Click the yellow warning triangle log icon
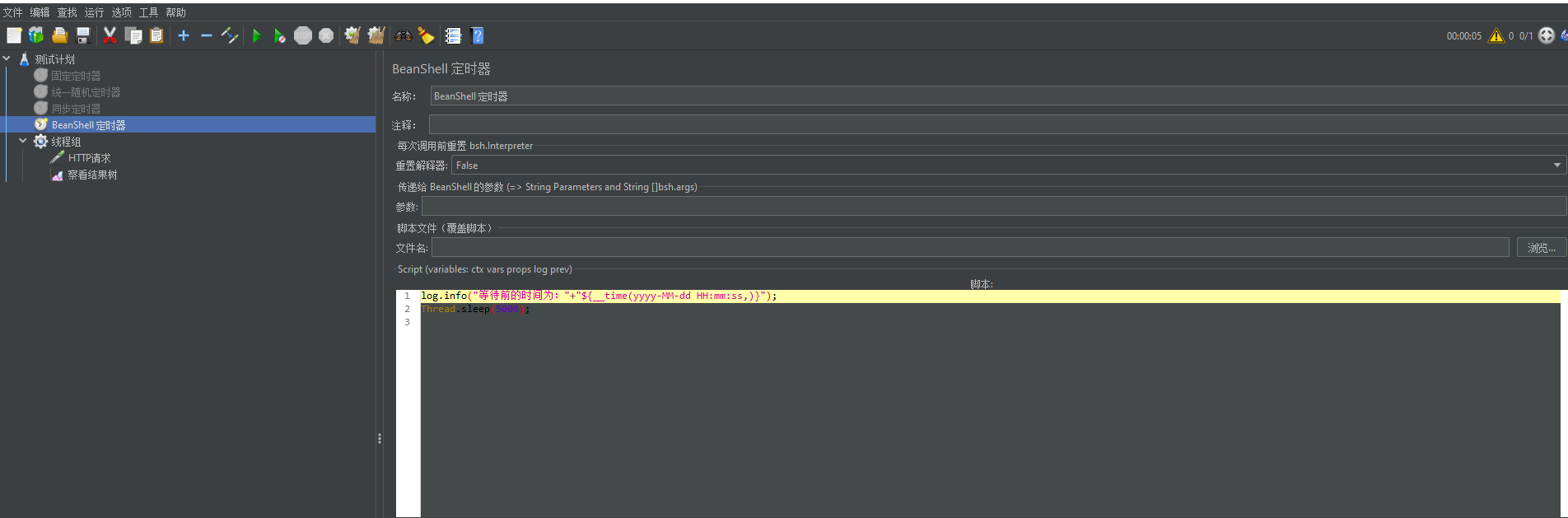Screen dimensions: 1568x518 coord(1496,35)
